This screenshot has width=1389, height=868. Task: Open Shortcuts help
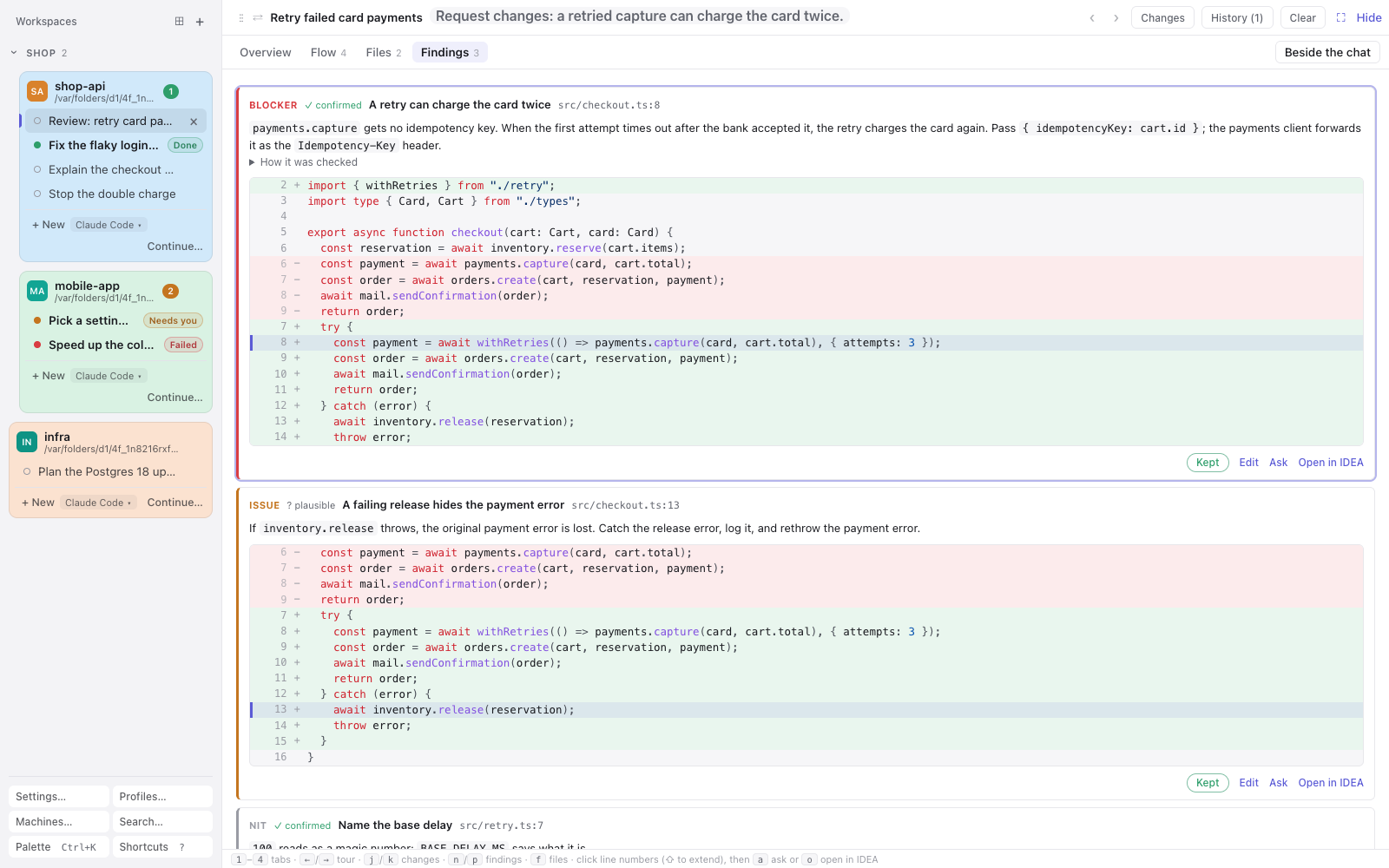[162, 847]
